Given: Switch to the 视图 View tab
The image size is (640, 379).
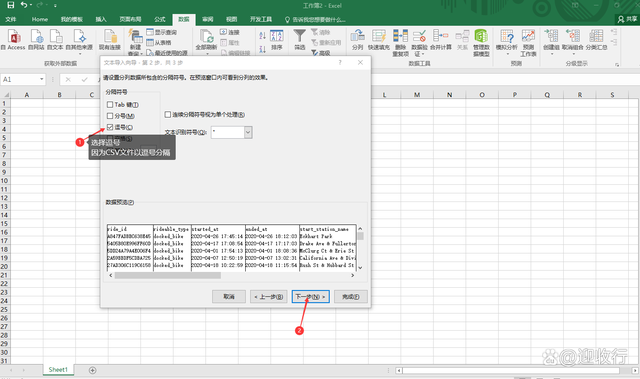Looking at the screenshot, I should (x=231, y=19).
